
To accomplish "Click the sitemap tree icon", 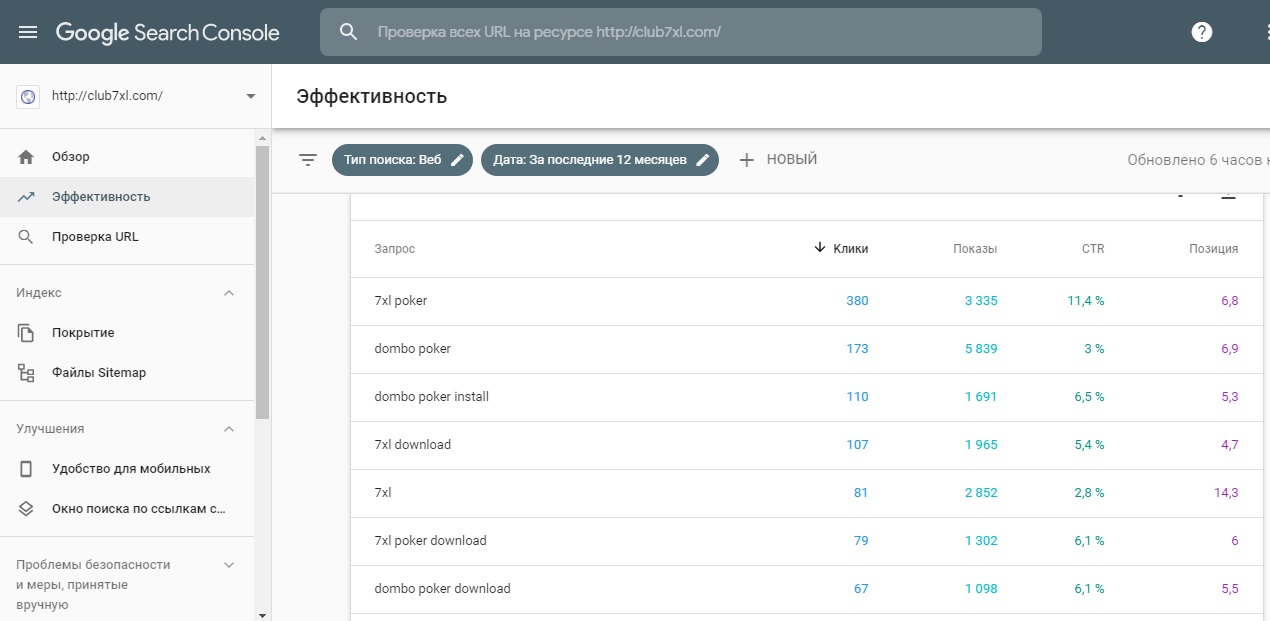I will 27,373.
